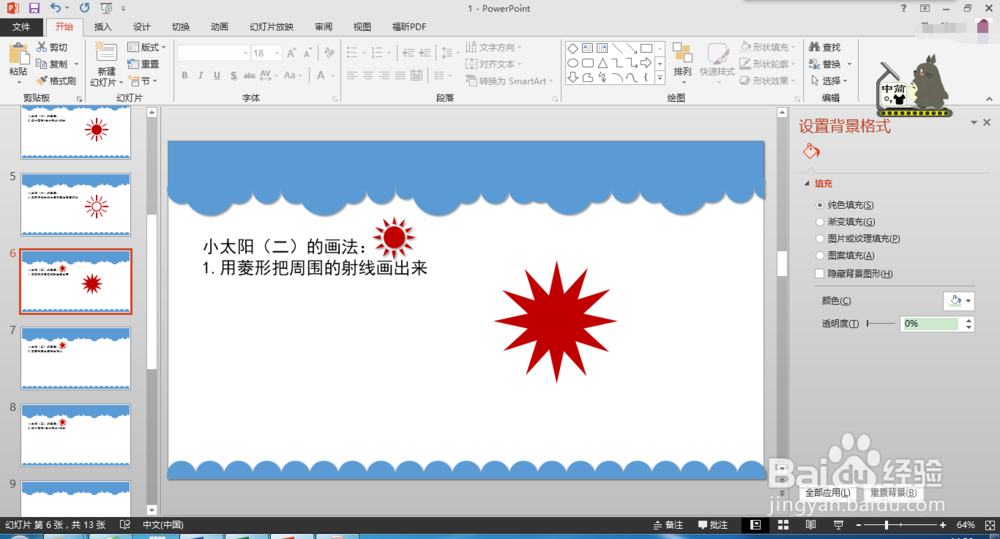Viewport: 1000px width, 539px height.
Task: Toggle Notes (备注) pane in status bar
Action: (x=668, y=525)
